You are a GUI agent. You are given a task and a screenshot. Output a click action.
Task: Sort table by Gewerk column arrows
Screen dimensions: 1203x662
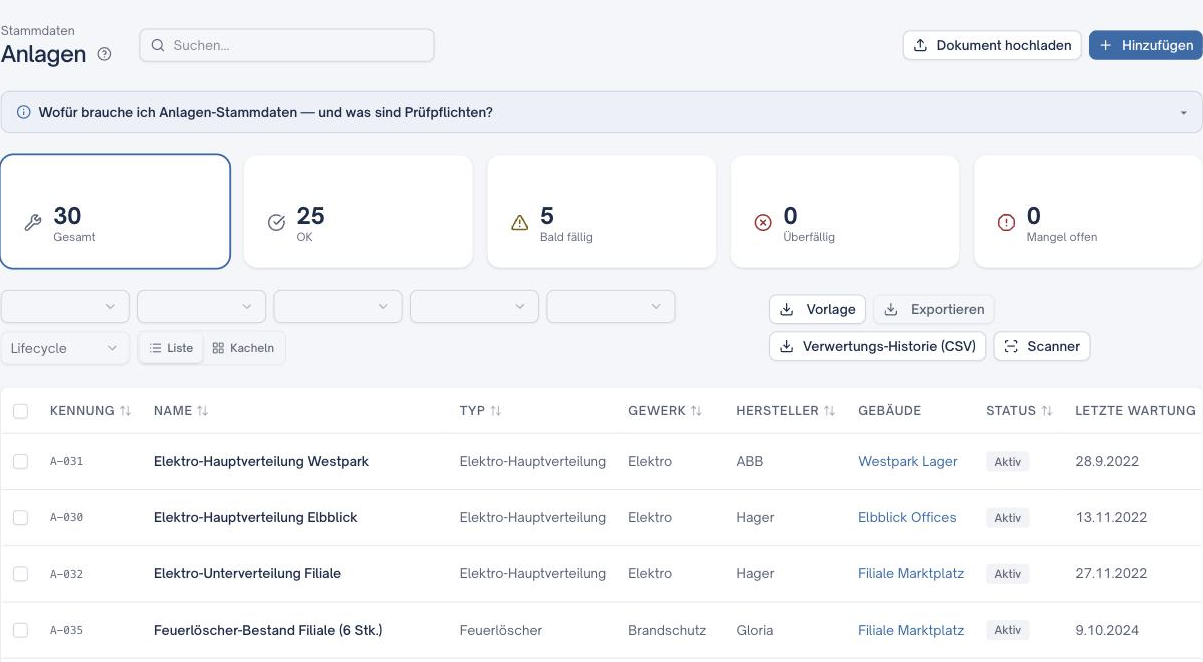click(696, 411)
